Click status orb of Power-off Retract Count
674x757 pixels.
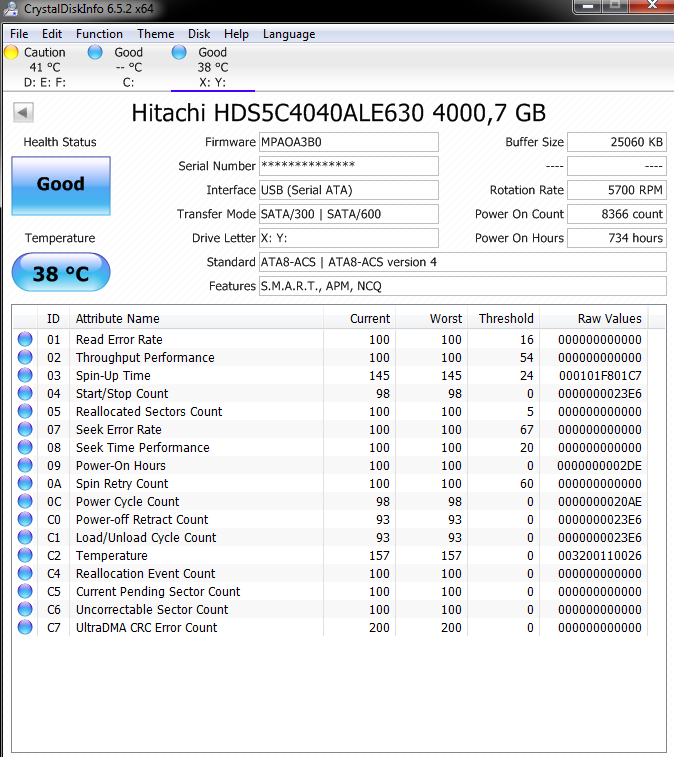(25, 519)
